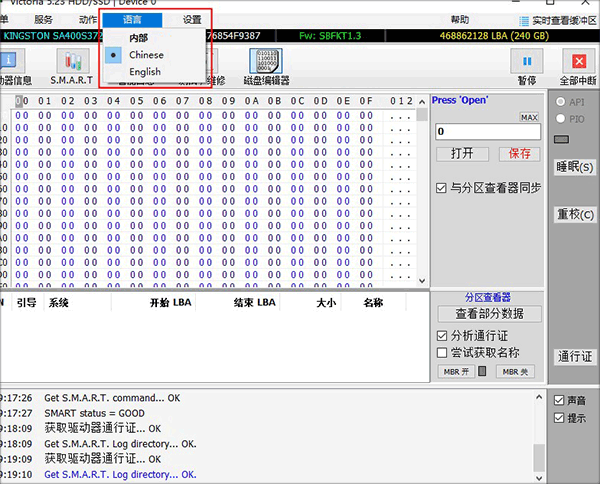Click the drive info icon
600x484 pixels.
10,61
